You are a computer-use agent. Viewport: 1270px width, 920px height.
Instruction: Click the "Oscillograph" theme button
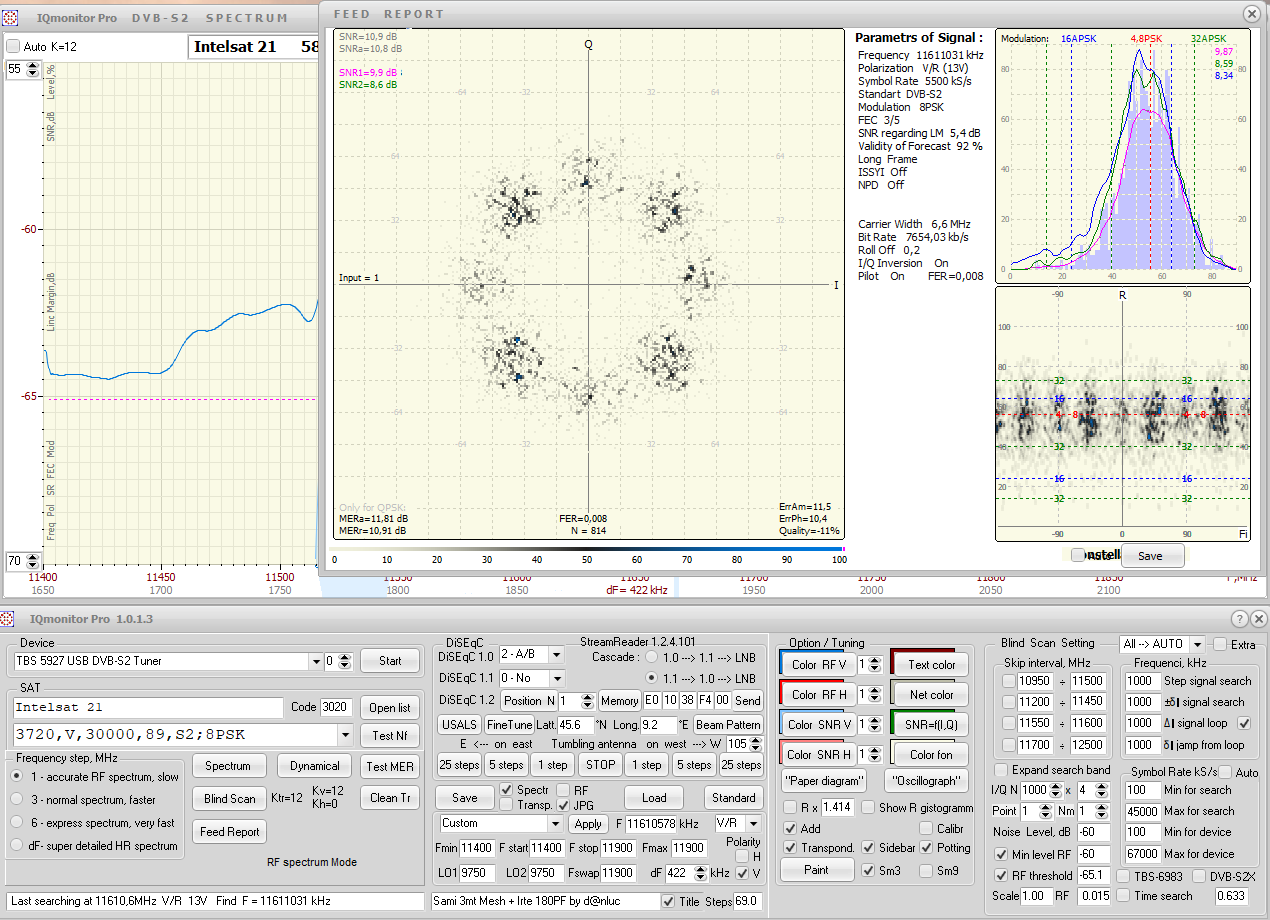tap(928, 781)
